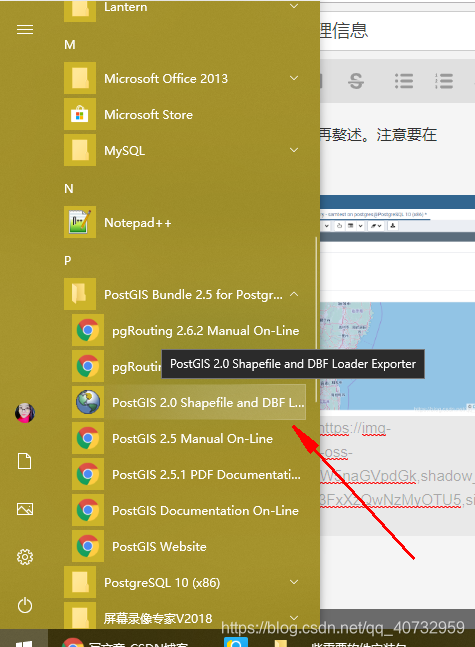
Task: Open Documents from Start sidebar
Action: coord(24,461)
